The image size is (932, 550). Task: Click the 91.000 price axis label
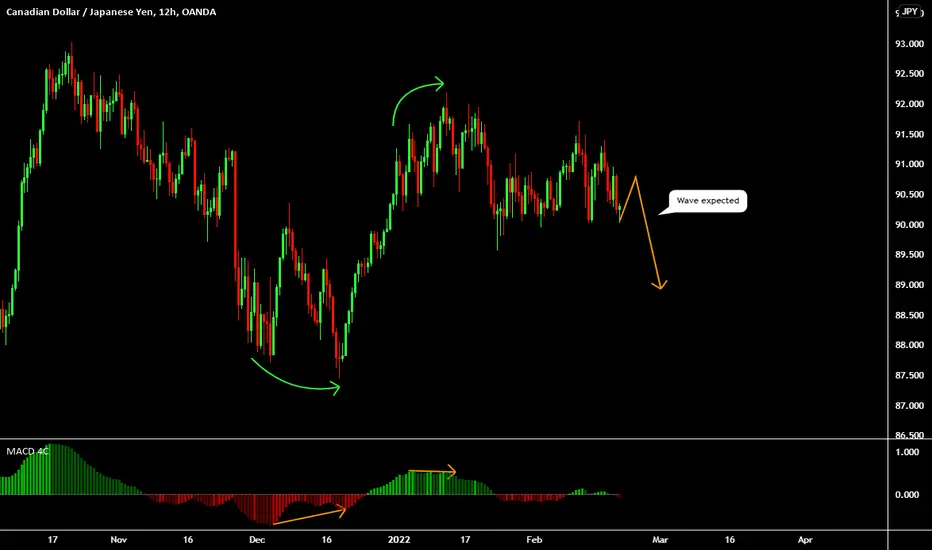coord(909,164)
